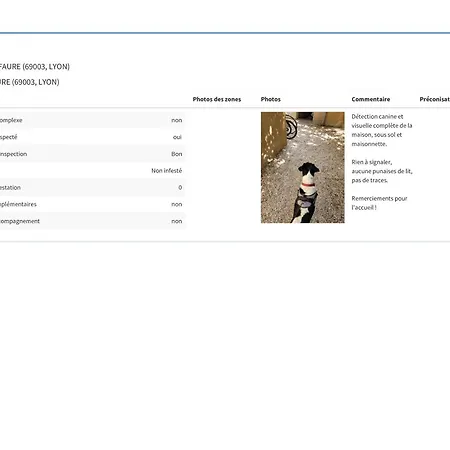
Task: Select the 'estation' row label
Action: pyautogui.click(x=10, y=188)
